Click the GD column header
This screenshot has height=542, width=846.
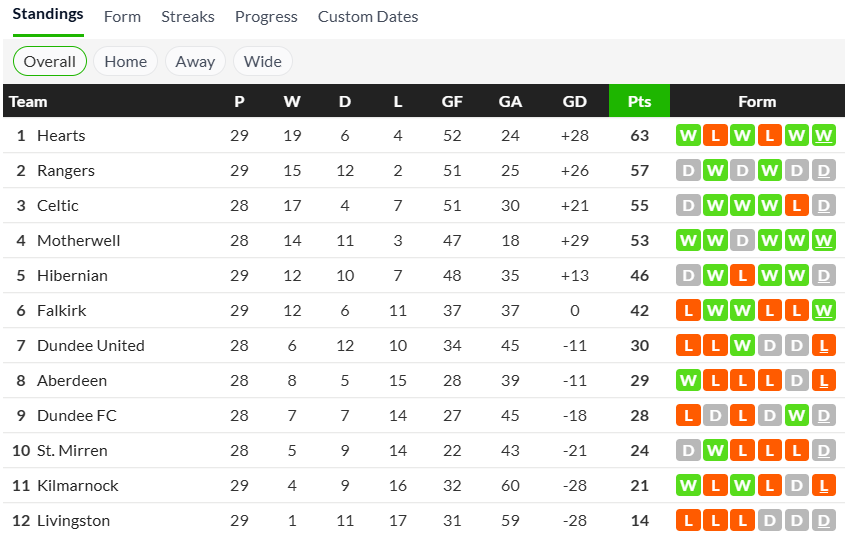[575, 101]
